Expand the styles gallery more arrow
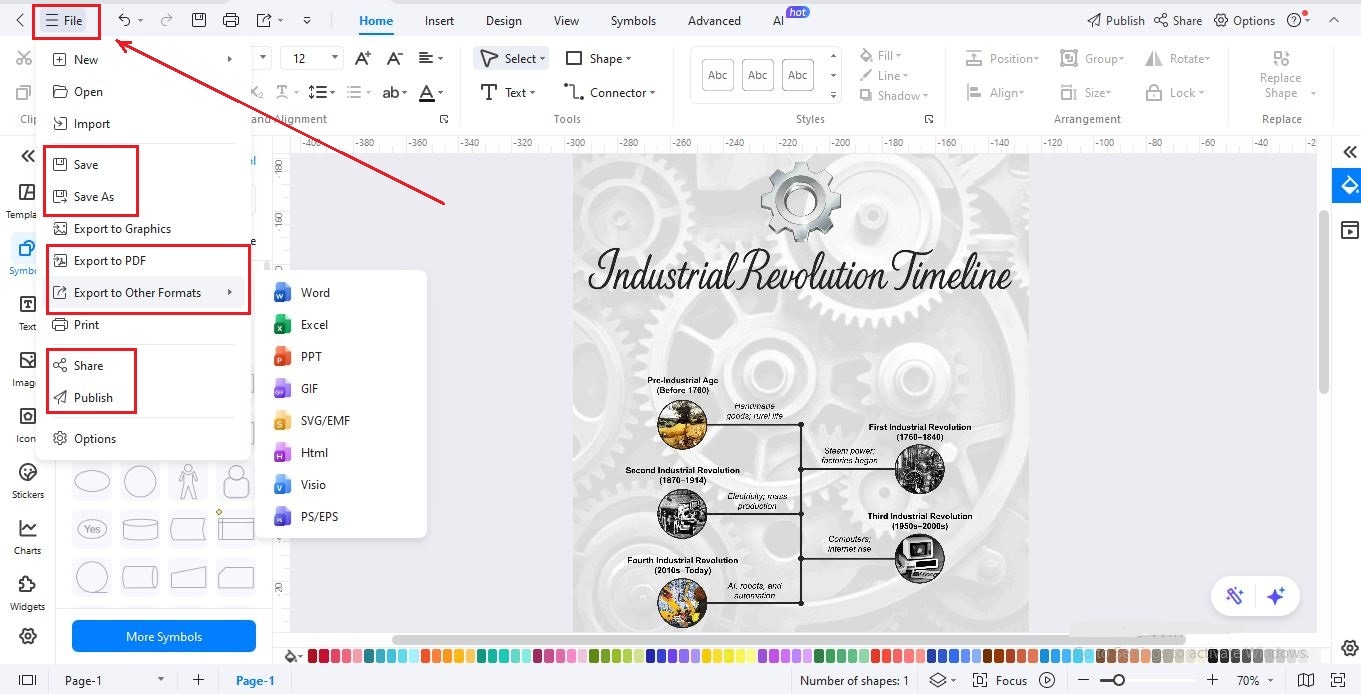The image size is (1361, 694). [833, 94]
